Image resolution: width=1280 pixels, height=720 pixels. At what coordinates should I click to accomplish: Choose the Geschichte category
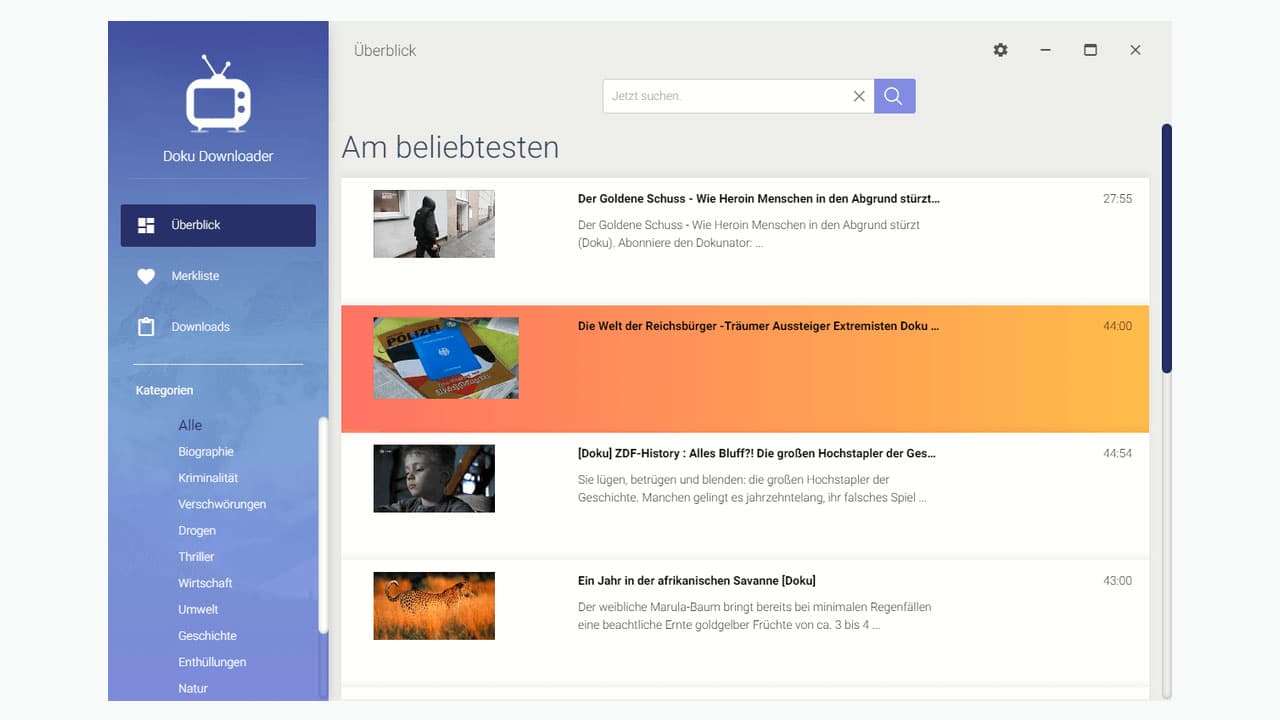tap(207, 635)
